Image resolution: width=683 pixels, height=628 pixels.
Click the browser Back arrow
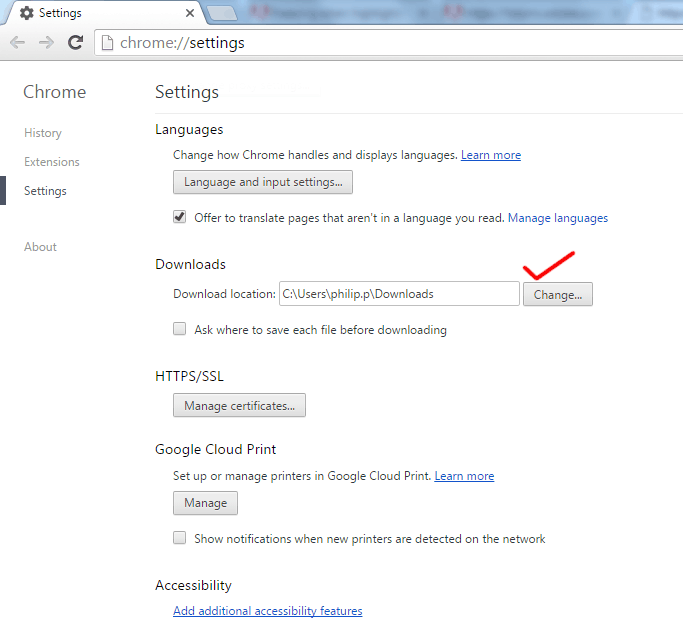click(17, 43)
